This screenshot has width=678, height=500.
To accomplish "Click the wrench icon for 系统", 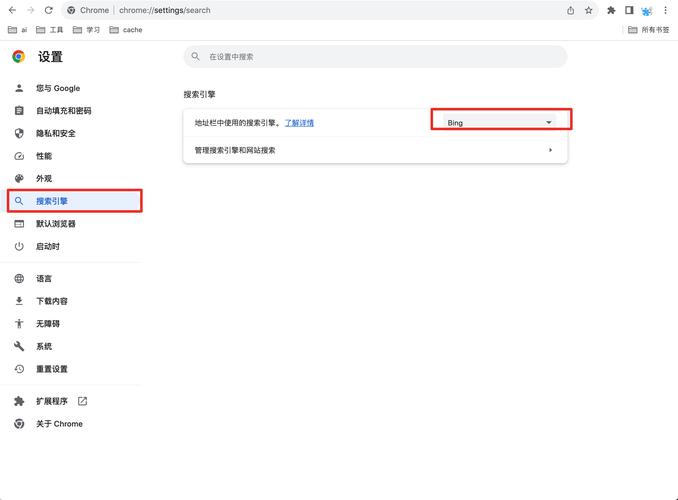I will (x=19, y=346).
